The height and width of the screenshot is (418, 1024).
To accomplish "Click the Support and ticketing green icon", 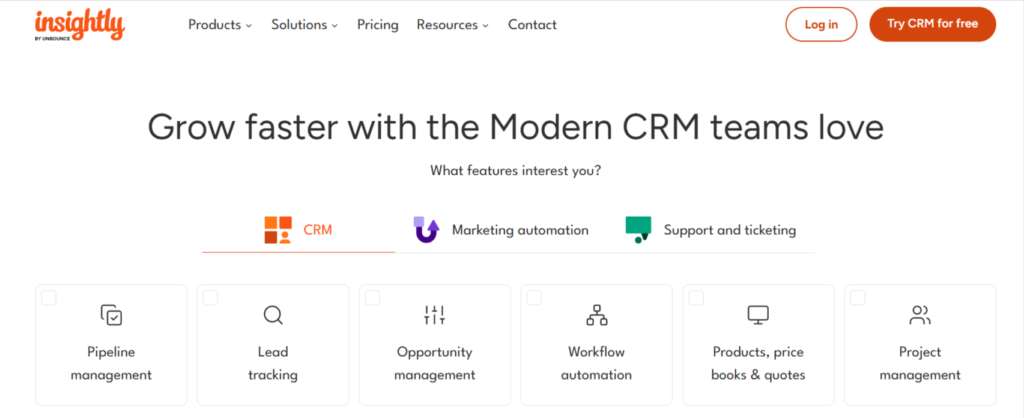I will pos(638,230).
